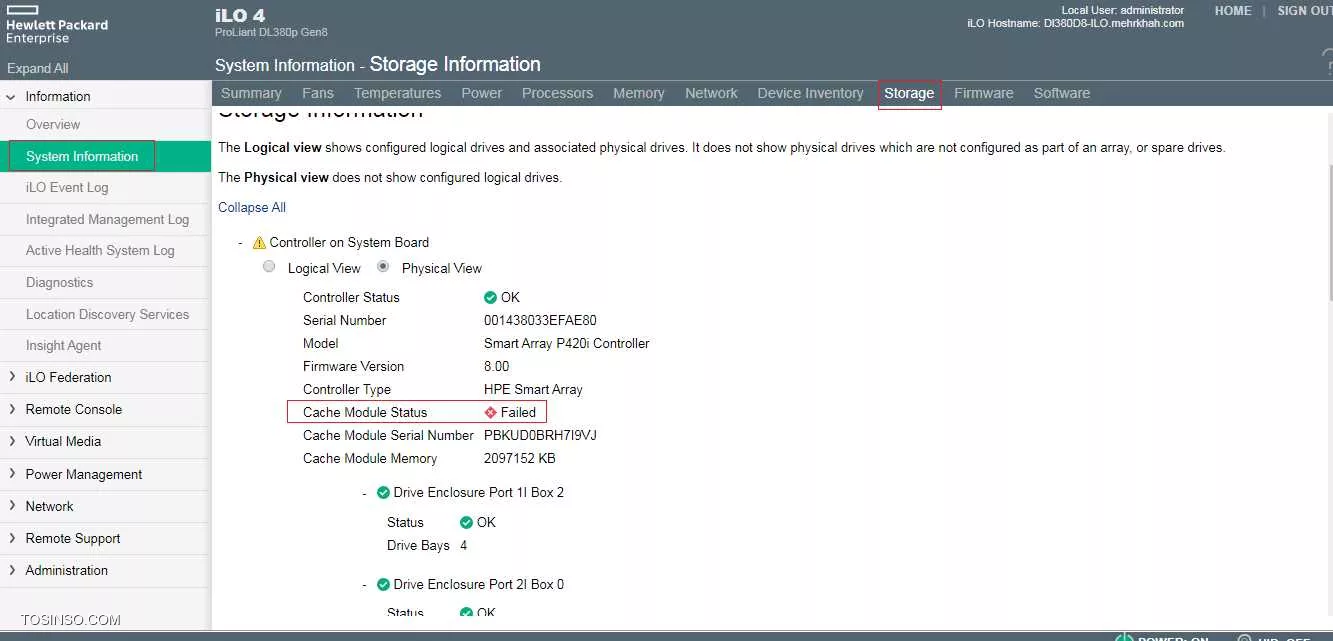This screenshot has height=641, width=1333.
Task: Open Diagnostics in the sidebar
Action: pyautogui.click(x=59, y=282)
